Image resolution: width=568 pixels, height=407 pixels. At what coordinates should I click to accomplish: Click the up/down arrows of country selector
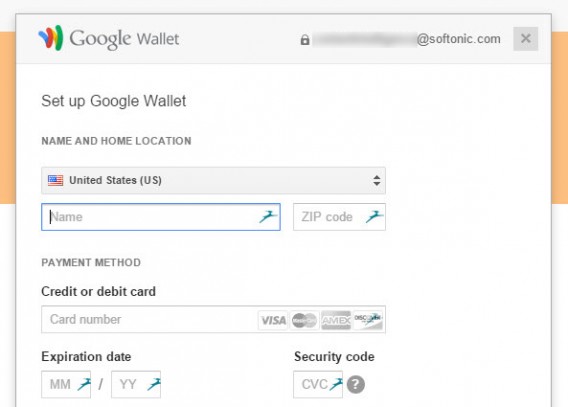coord(377,180)
